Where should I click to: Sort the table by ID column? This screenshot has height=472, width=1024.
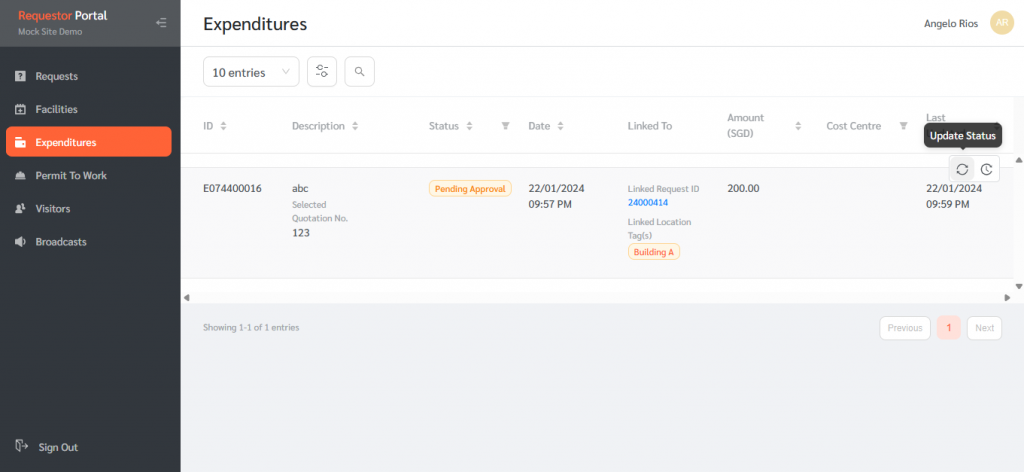223,126
